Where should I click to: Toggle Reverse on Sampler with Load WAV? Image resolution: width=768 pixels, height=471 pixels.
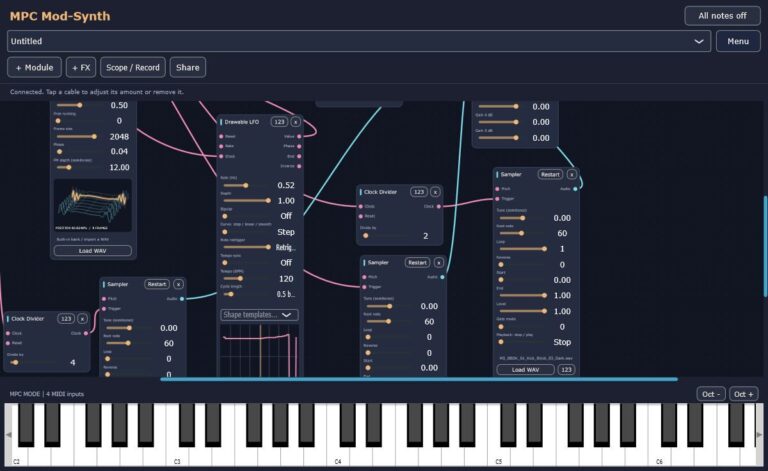(x=523, y=264)
